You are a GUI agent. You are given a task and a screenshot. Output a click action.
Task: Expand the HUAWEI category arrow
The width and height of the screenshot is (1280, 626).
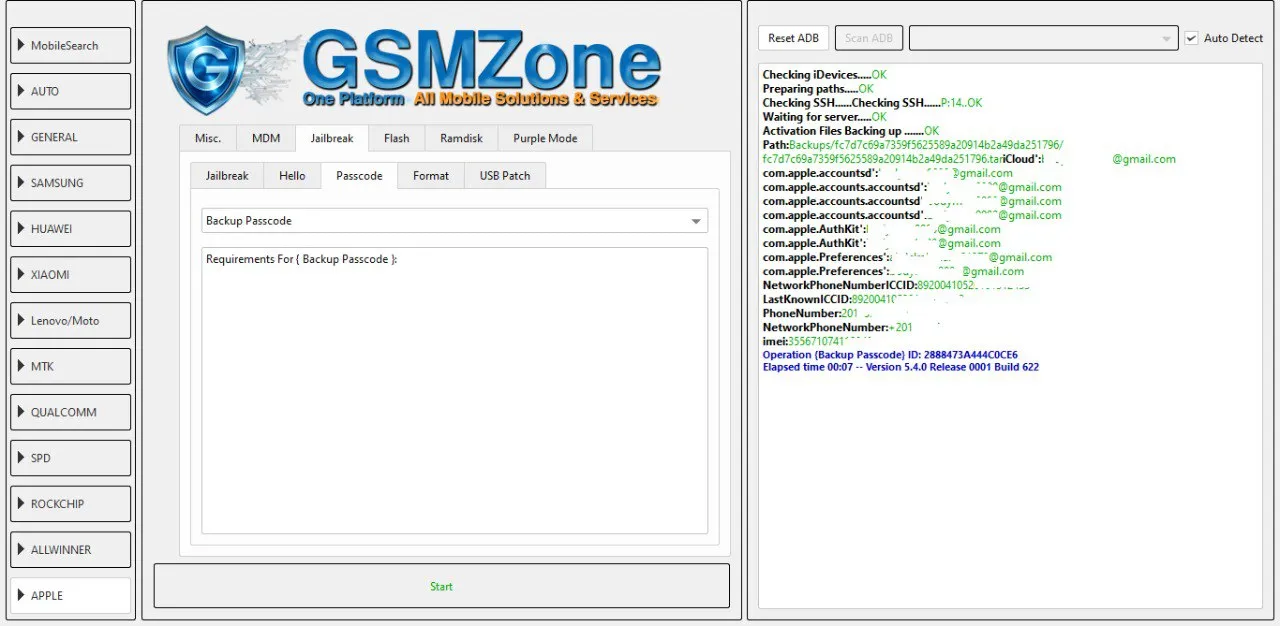coord(21,229)
